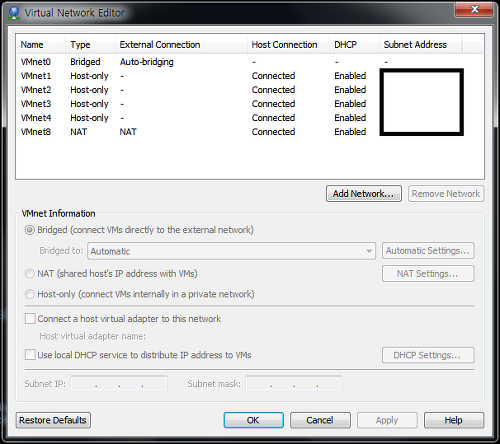Viewport: 500px width, 444px height.
Task: Click the Virtual Network Editor title icon
Action: (14, 13)
